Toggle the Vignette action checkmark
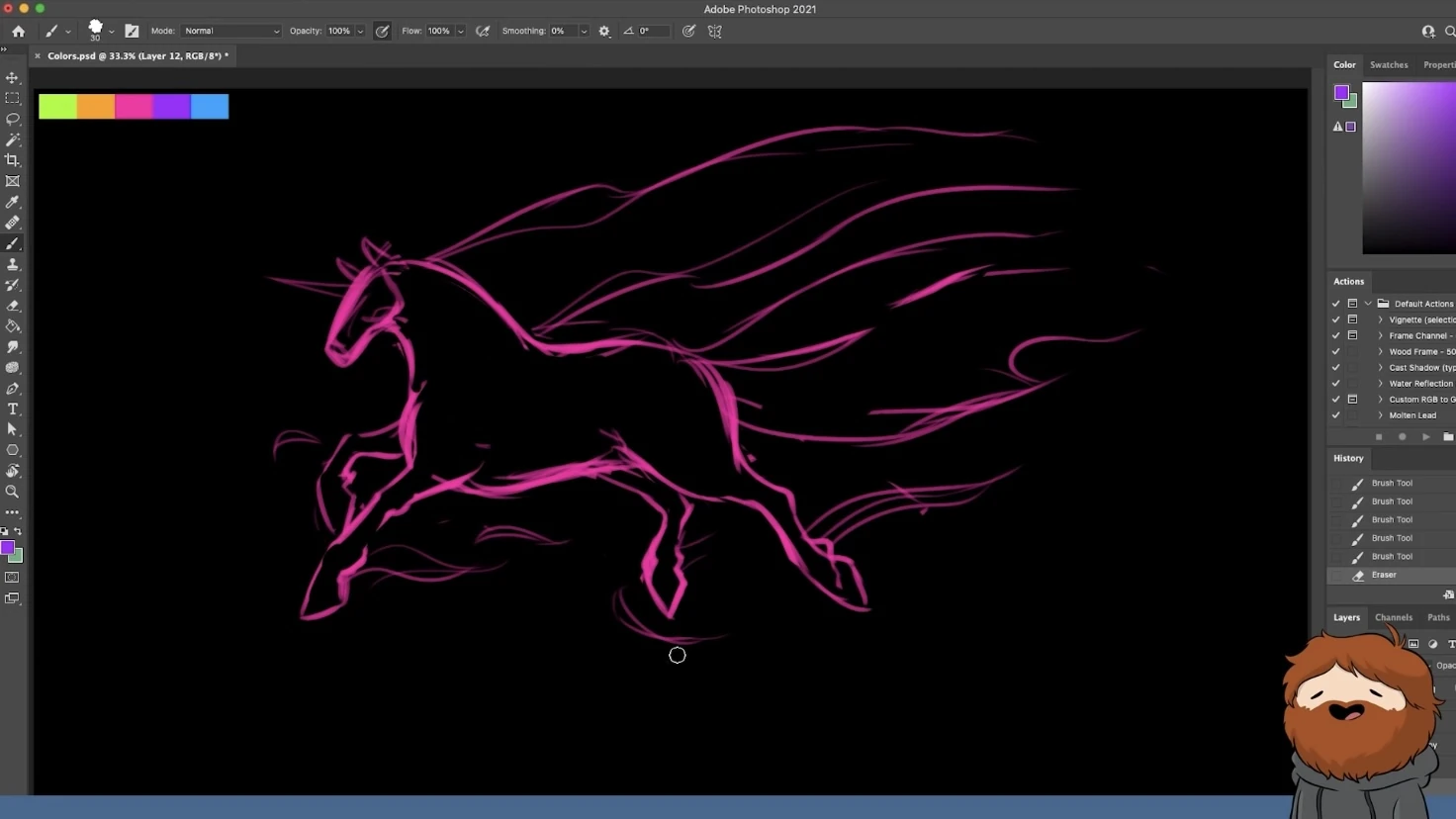The width and height of the screenshot is (1456, 819). [x=1335, y=319]
